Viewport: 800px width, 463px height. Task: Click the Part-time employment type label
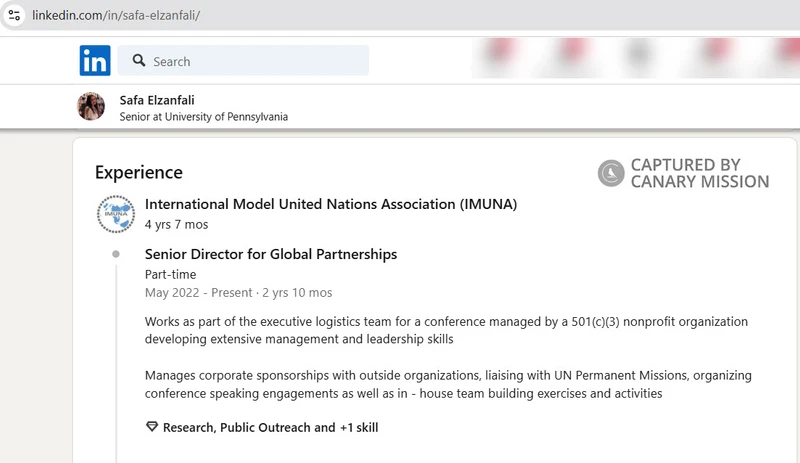(170, 274)
